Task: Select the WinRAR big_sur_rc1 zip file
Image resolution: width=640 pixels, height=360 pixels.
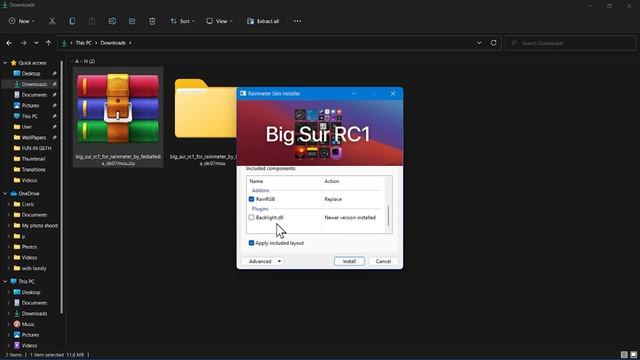Action: [118, 118]
